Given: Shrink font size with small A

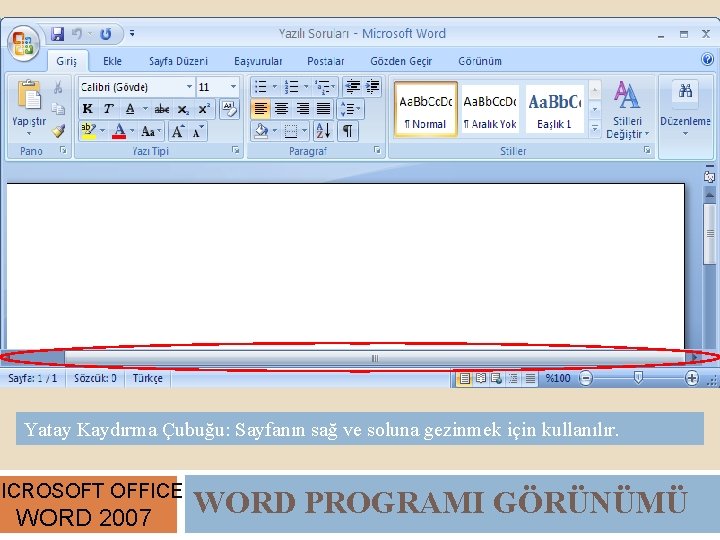Looking at the screenshot, I should [x=198, y=131].
